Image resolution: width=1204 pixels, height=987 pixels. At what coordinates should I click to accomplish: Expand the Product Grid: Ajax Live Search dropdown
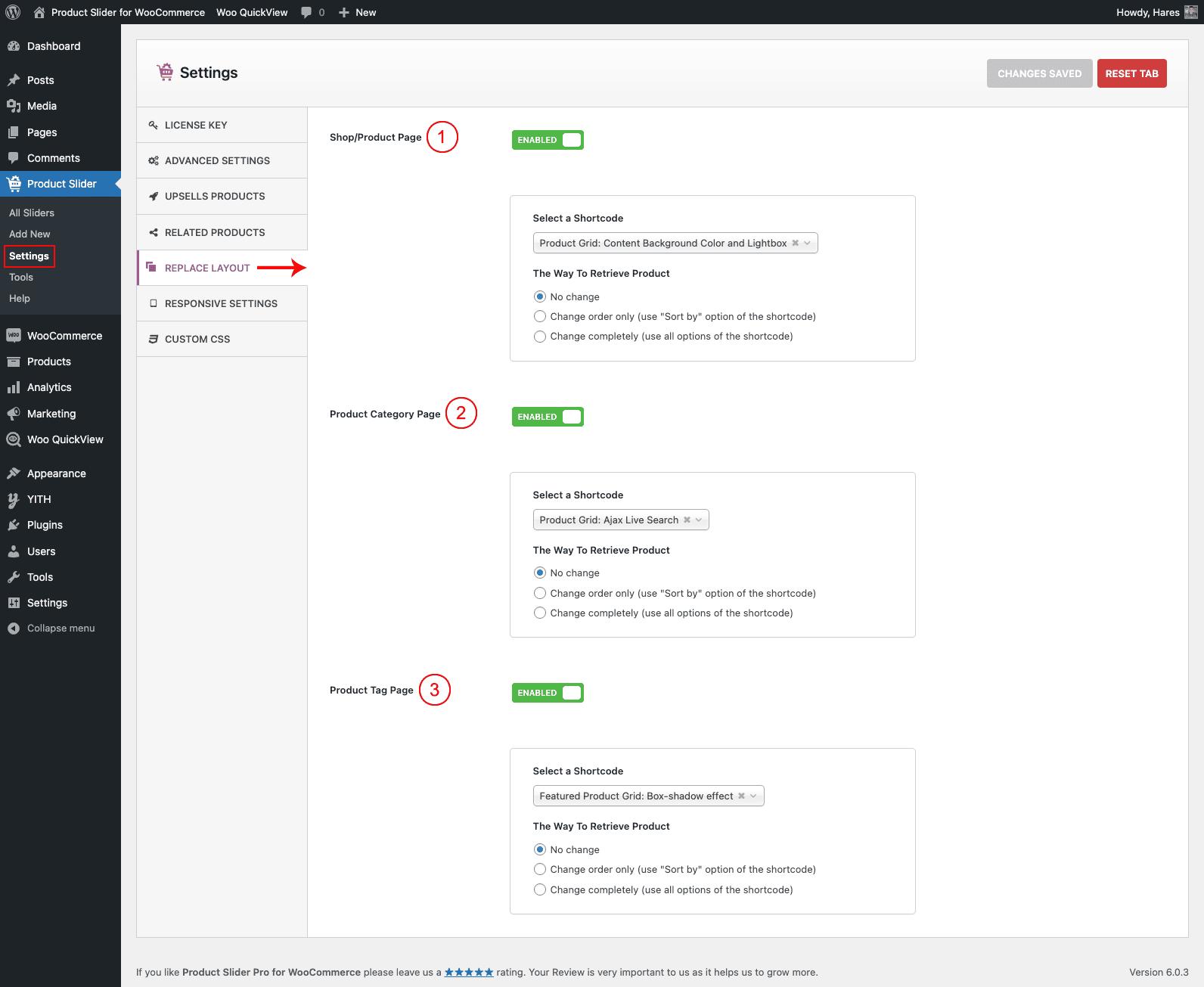click(699, 520)
